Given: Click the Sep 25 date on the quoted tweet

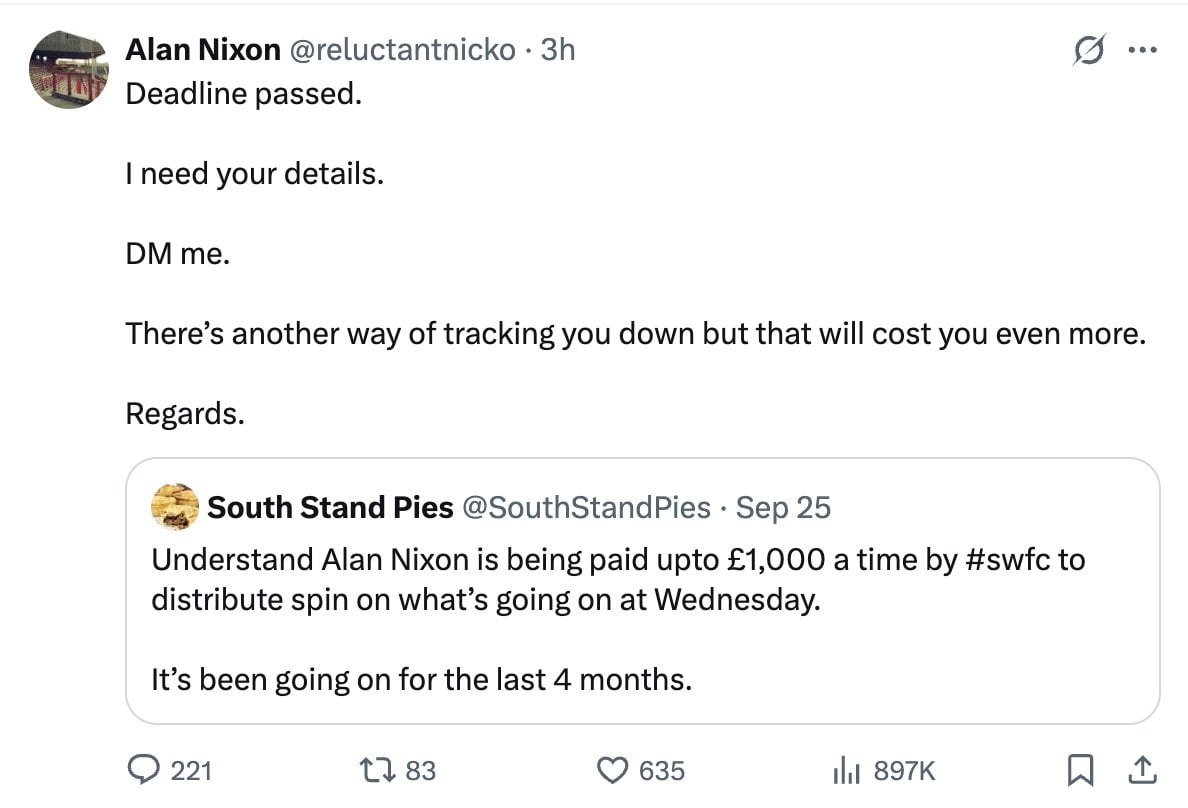Looking at the screenshot, I should point(783,508).
